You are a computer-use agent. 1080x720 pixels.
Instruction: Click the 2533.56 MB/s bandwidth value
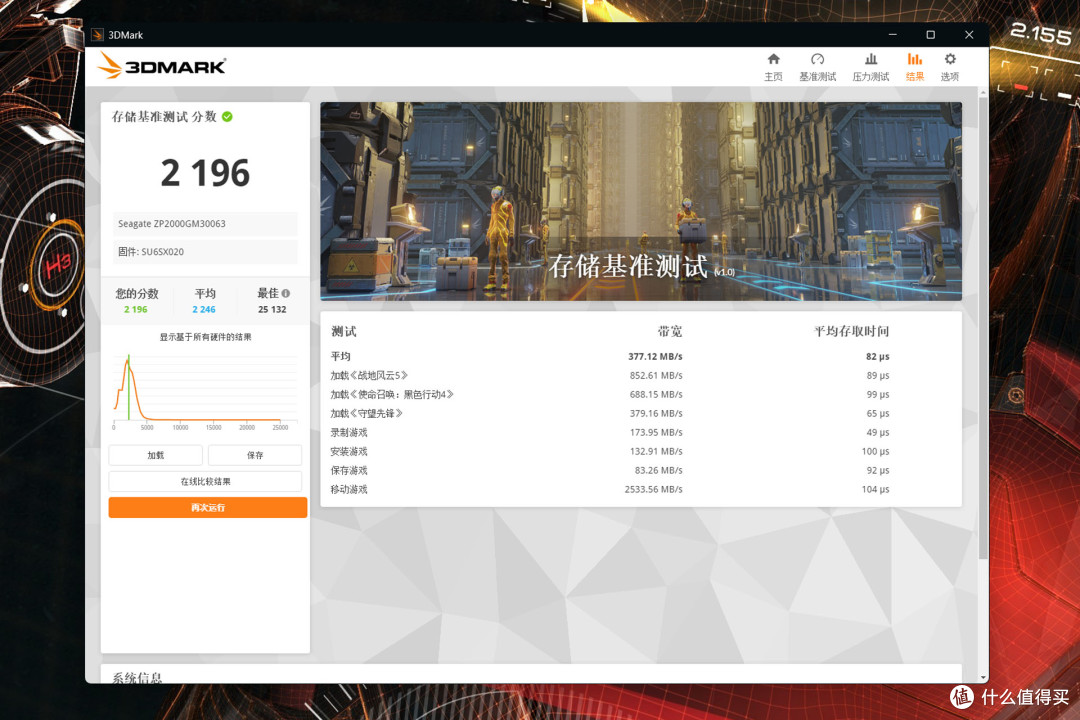tap(653, 489)
